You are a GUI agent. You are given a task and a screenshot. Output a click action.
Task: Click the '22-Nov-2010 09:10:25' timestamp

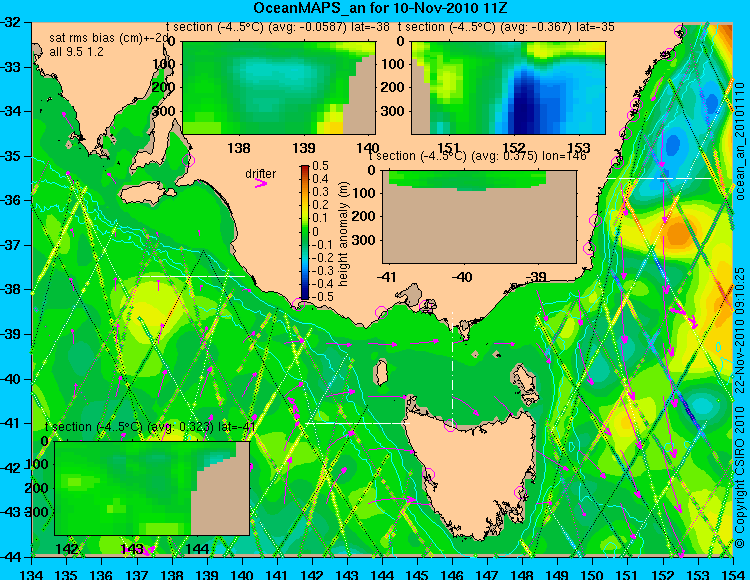740,330
